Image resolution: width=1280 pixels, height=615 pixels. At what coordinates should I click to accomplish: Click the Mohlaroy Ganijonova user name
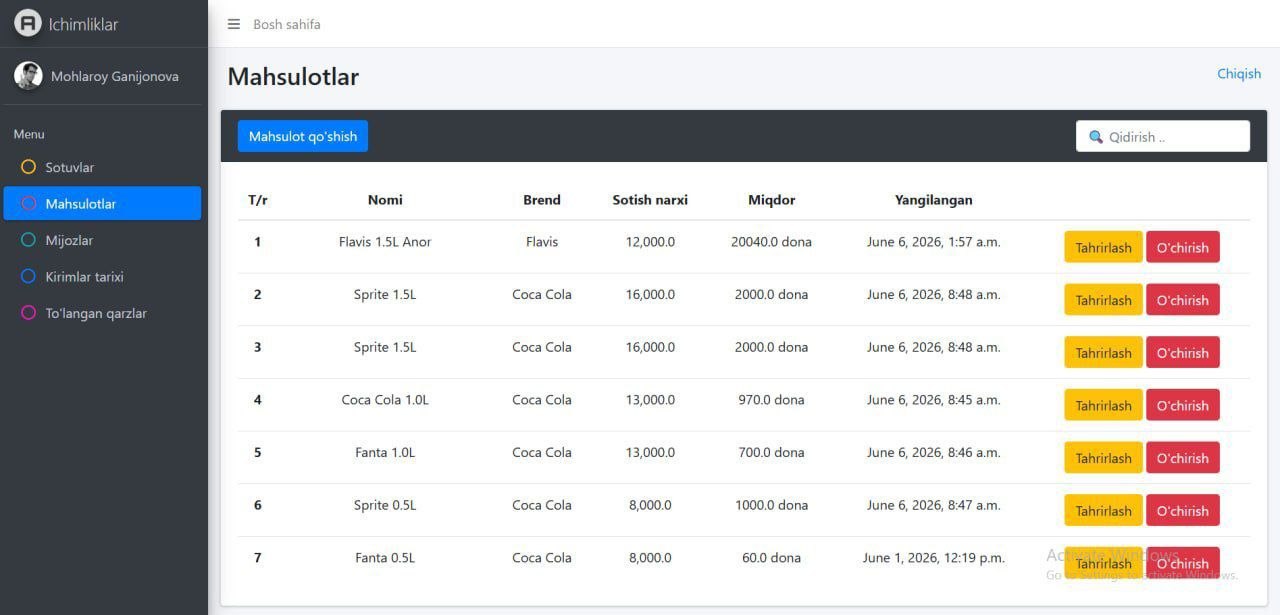click(x=115, y=76)
